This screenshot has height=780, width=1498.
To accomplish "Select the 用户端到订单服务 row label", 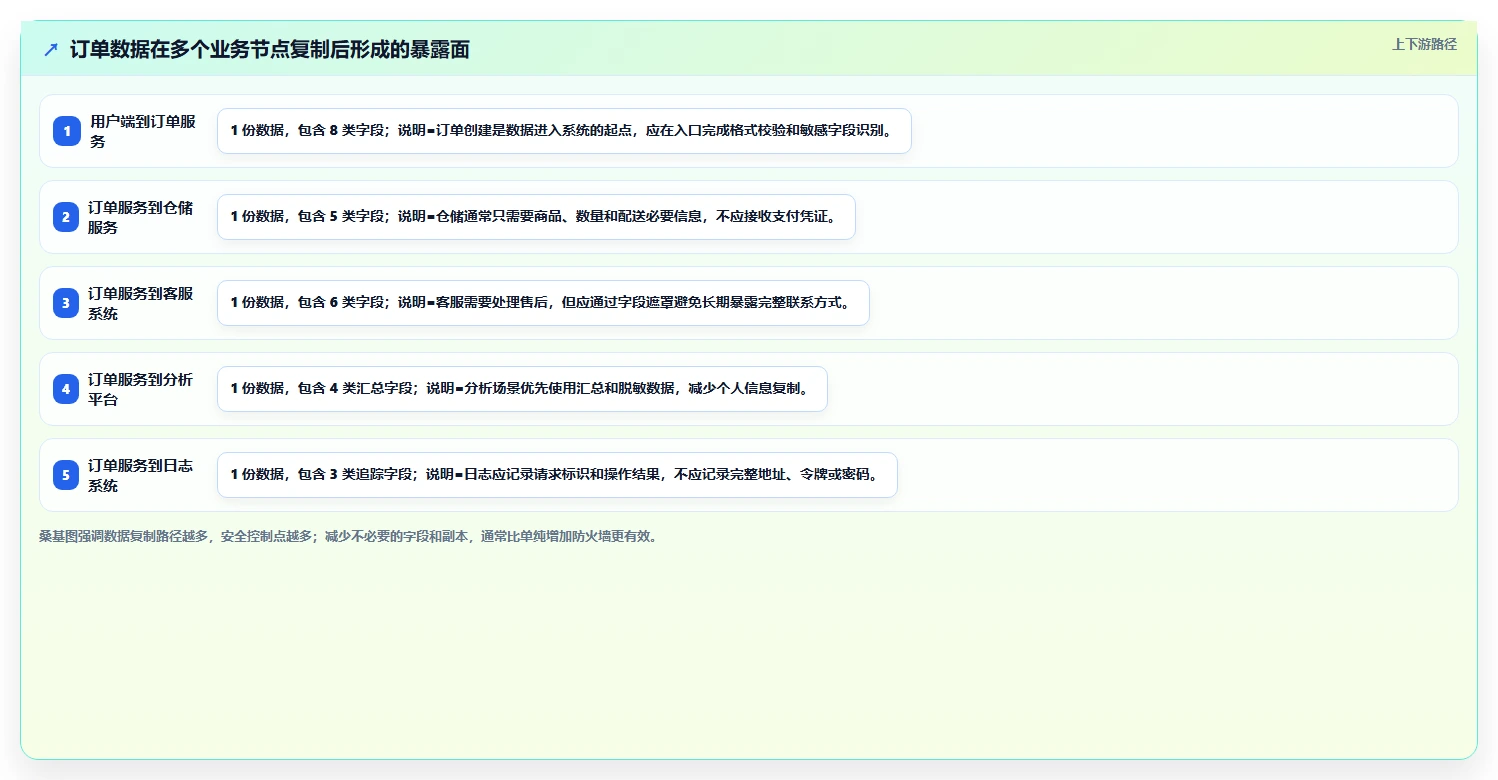I will pos(143,131).
